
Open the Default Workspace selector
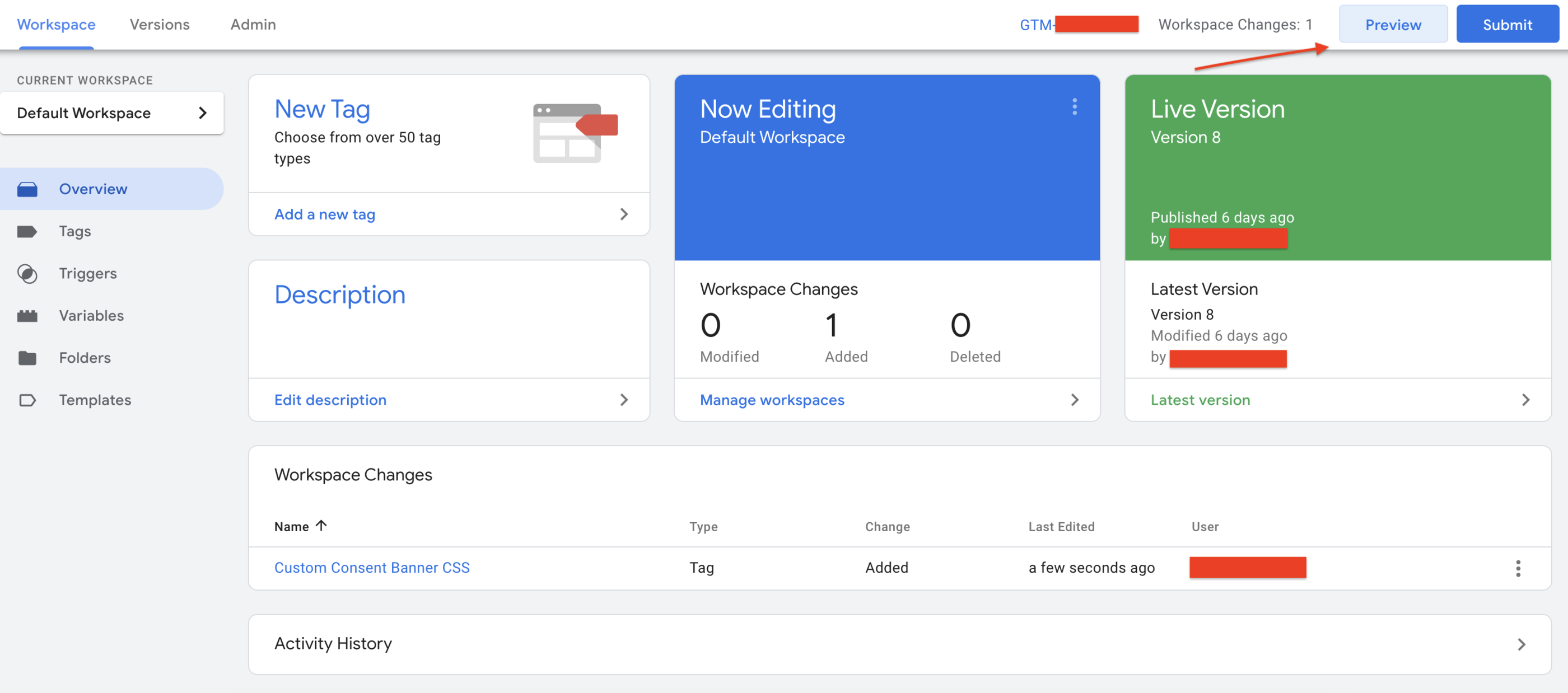tap(112, 113)
